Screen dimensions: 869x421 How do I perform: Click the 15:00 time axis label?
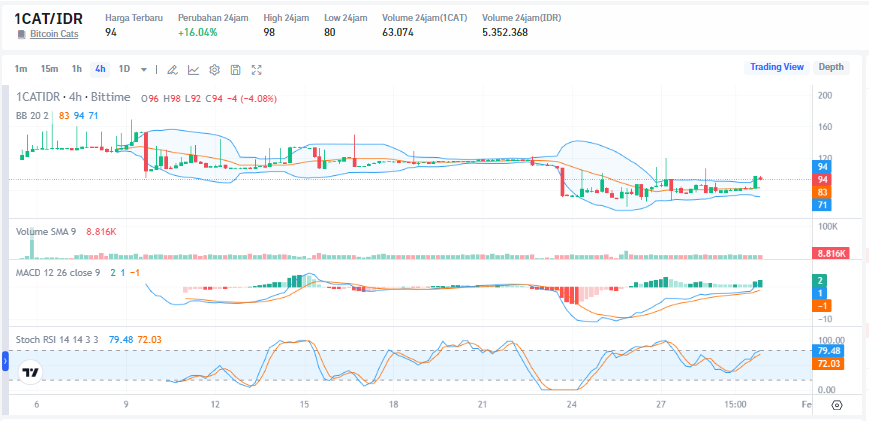click(735, 405)
